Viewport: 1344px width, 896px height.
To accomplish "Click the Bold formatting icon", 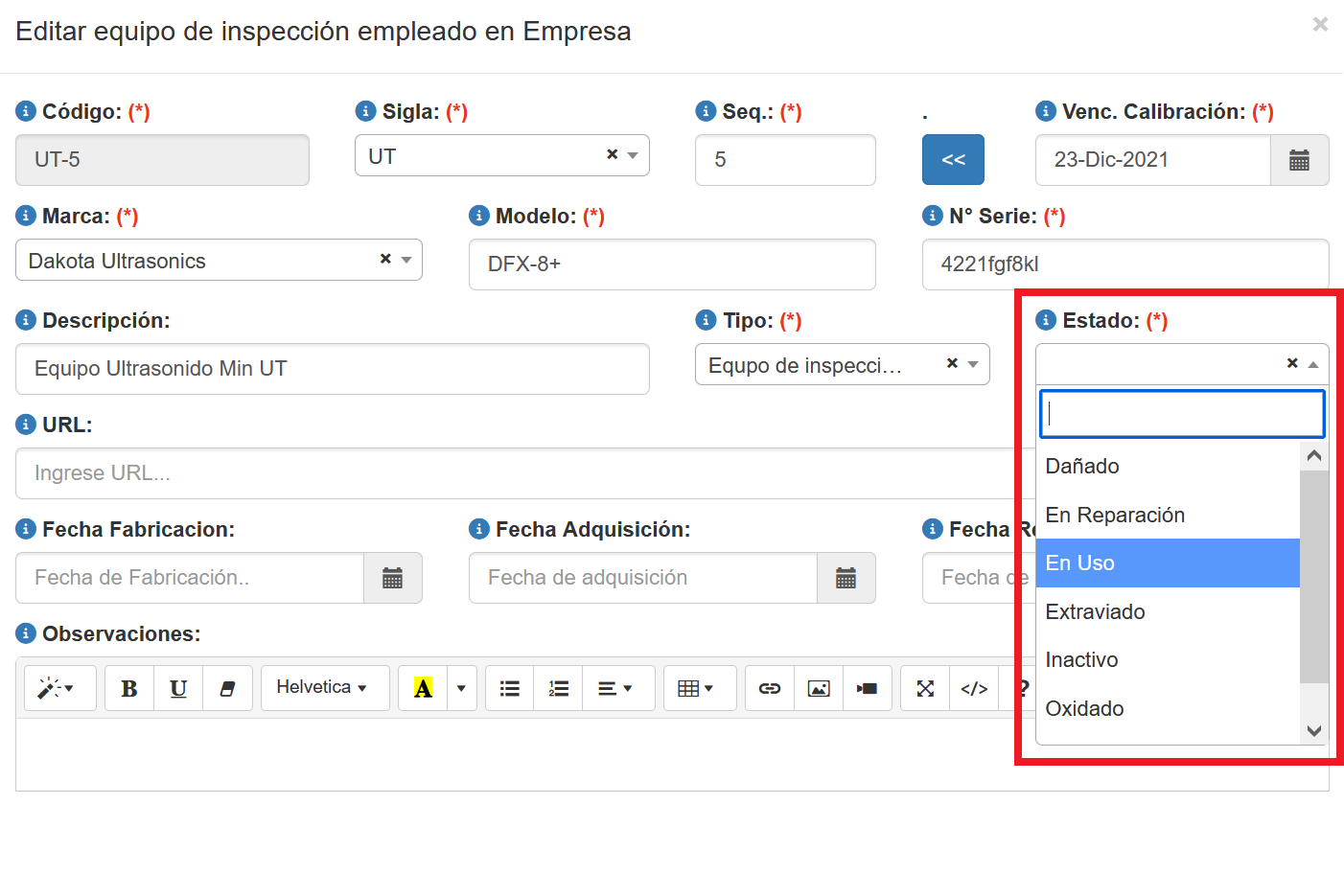I will [x=129, y=688].
